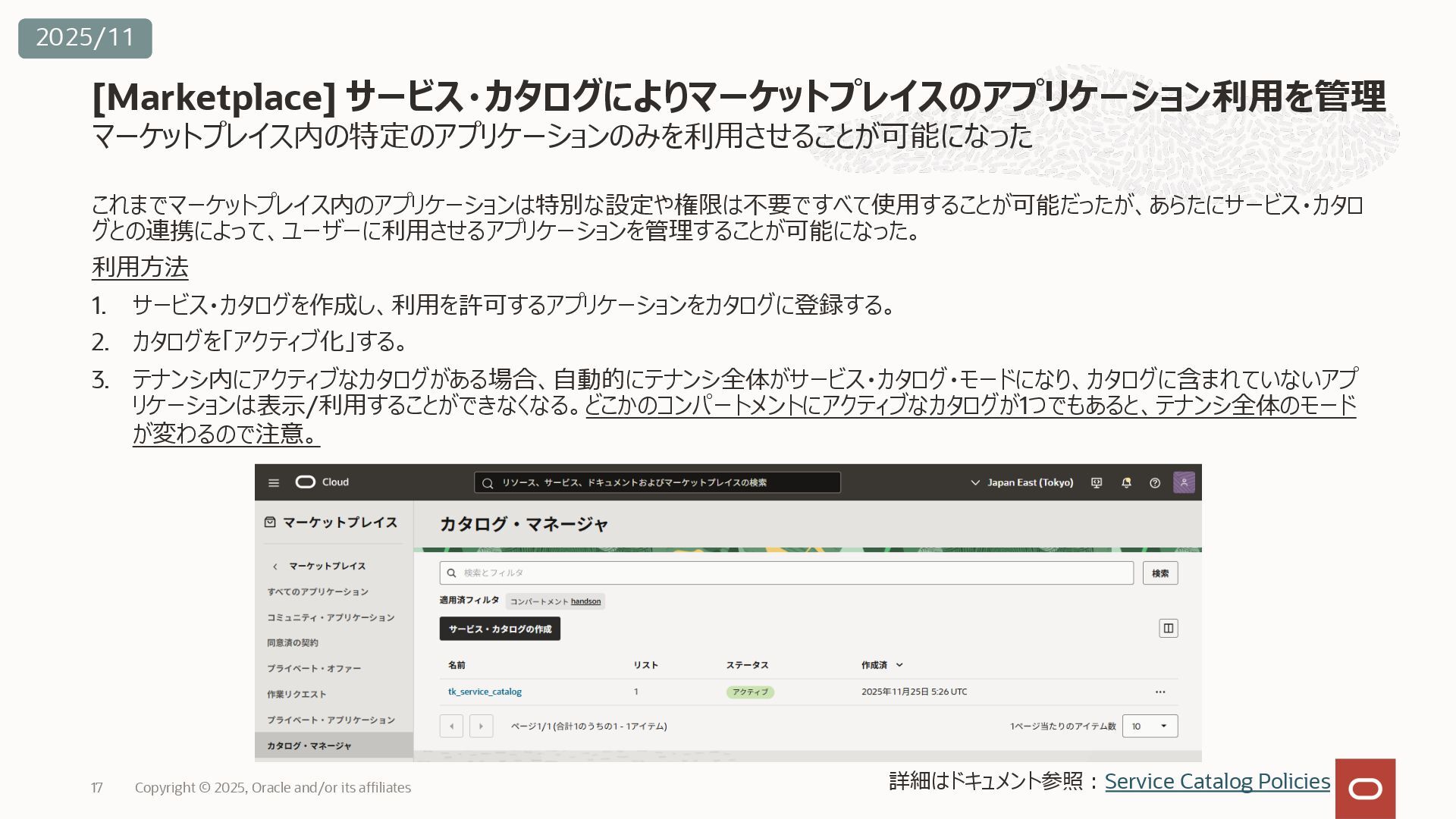The image size is (1456, 819).
Task: Open the hamburger navigation menu
Action: point(274,483)
